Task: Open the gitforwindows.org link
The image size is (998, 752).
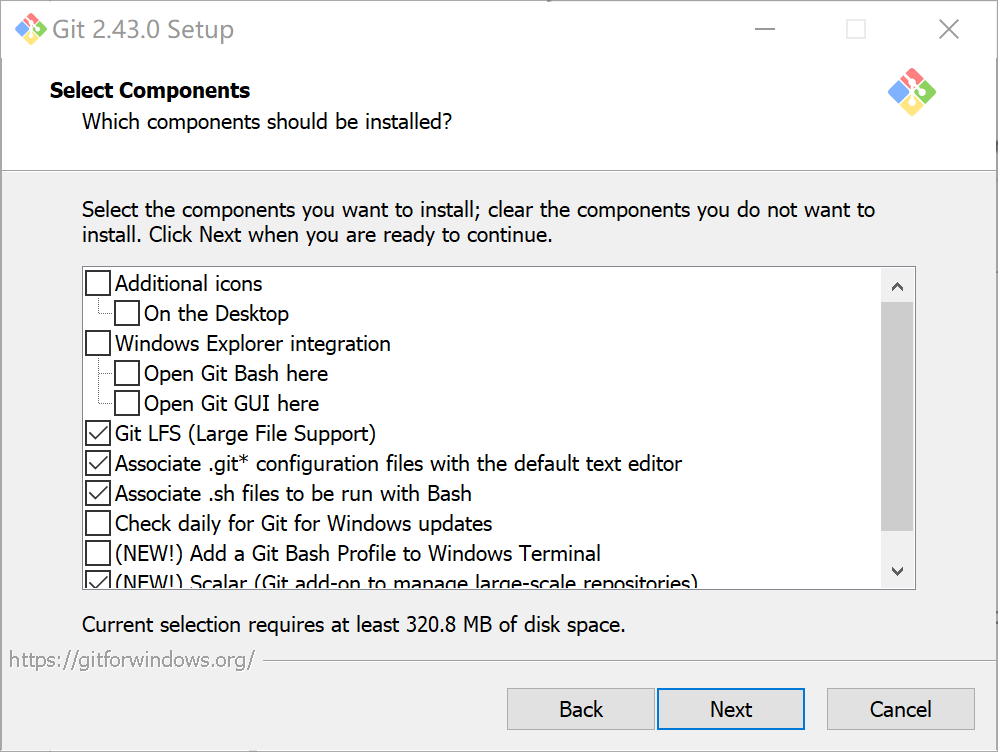Action: [132, 660]
